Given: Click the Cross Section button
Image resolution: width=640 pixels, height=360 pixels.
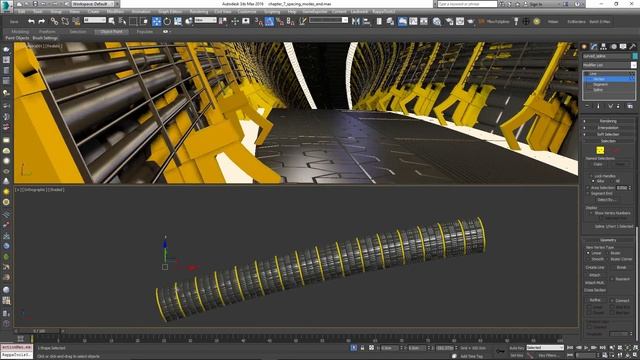Looking at the screenshot, I should click(x=595, y=290).
